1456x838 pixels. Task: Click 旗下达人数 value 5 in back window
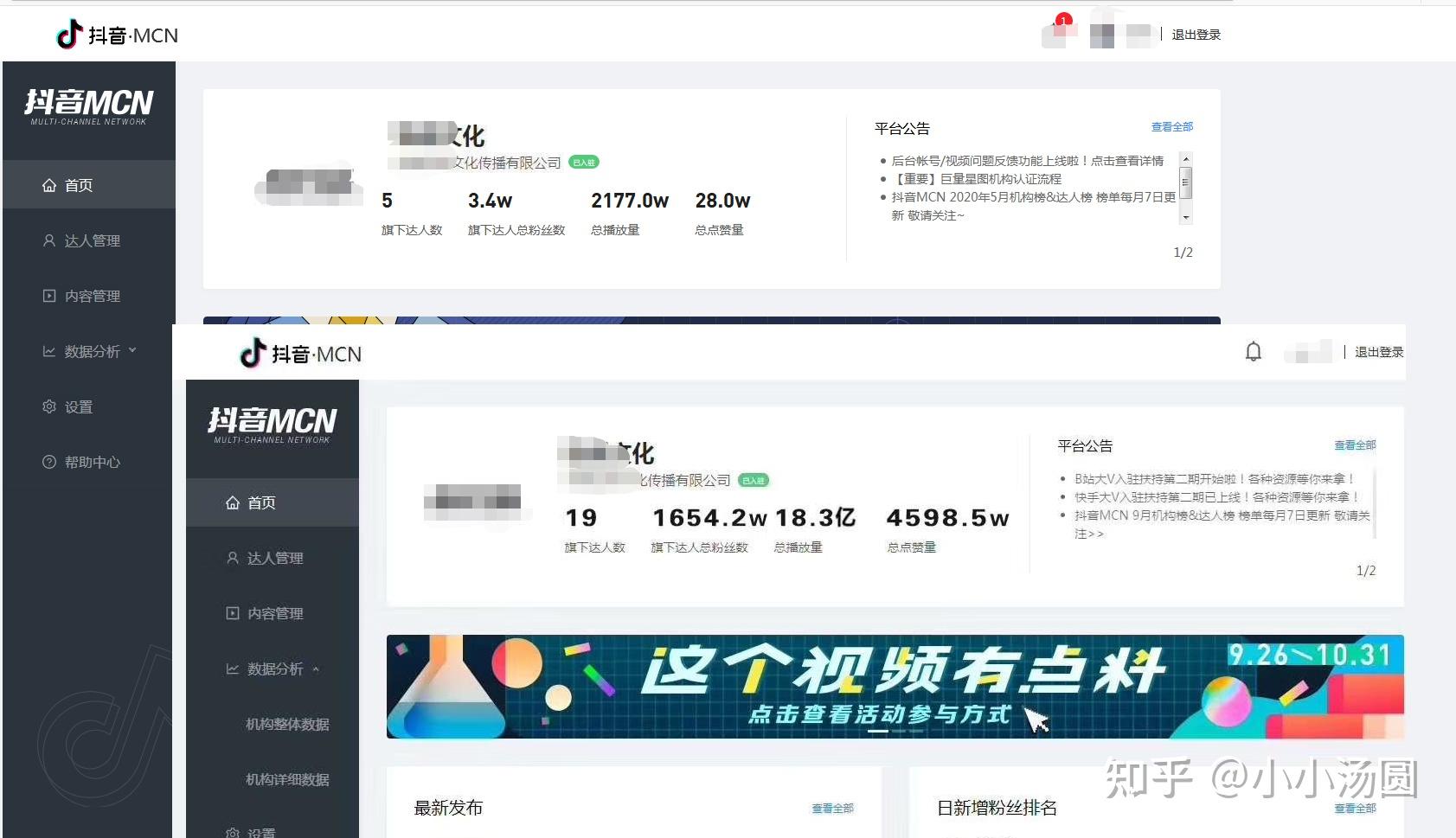point(387,201)
